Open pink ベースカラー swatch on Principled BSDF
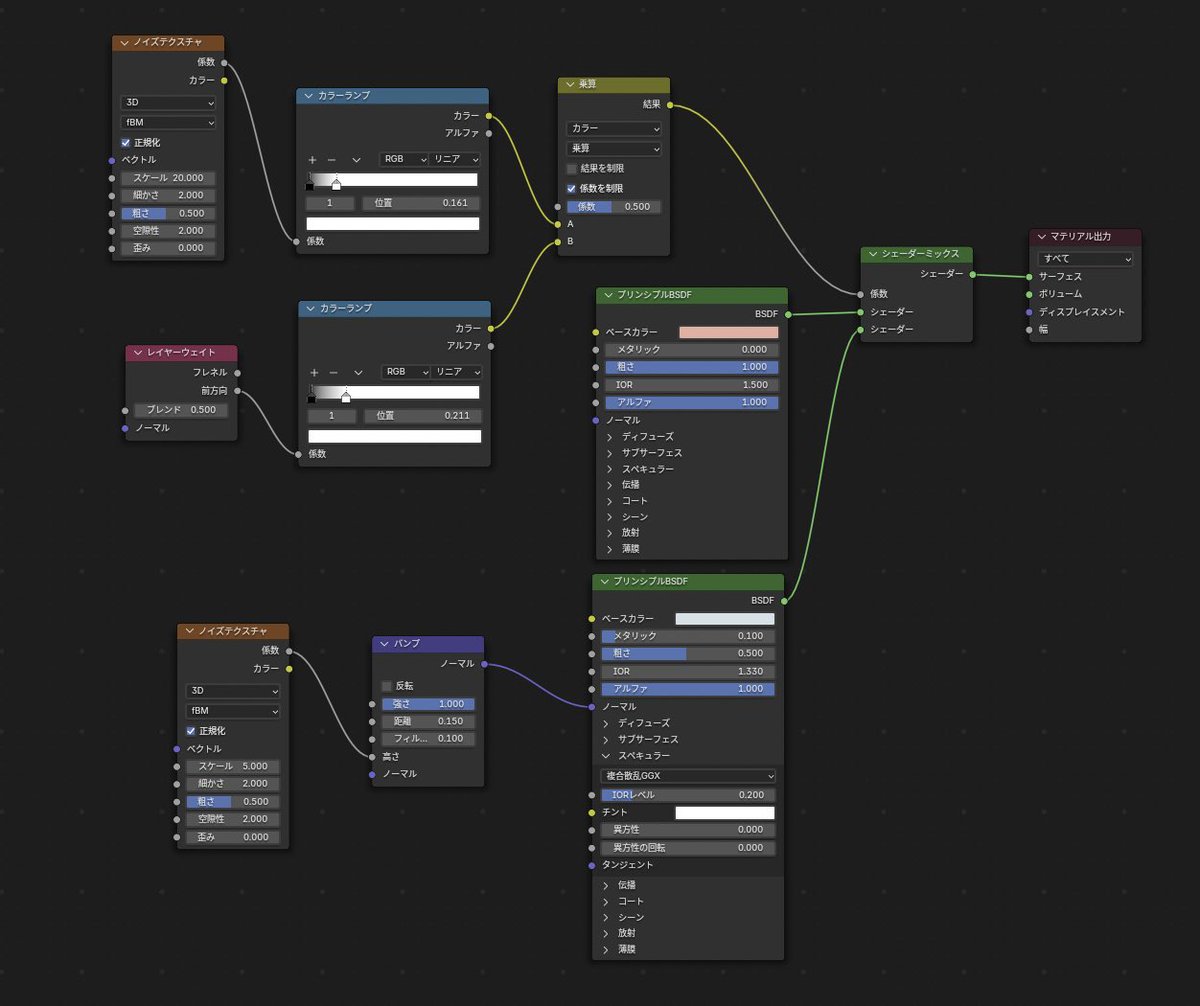Screen dimensions: 1200x1006 pyautogui.click(x=729, y=332)
